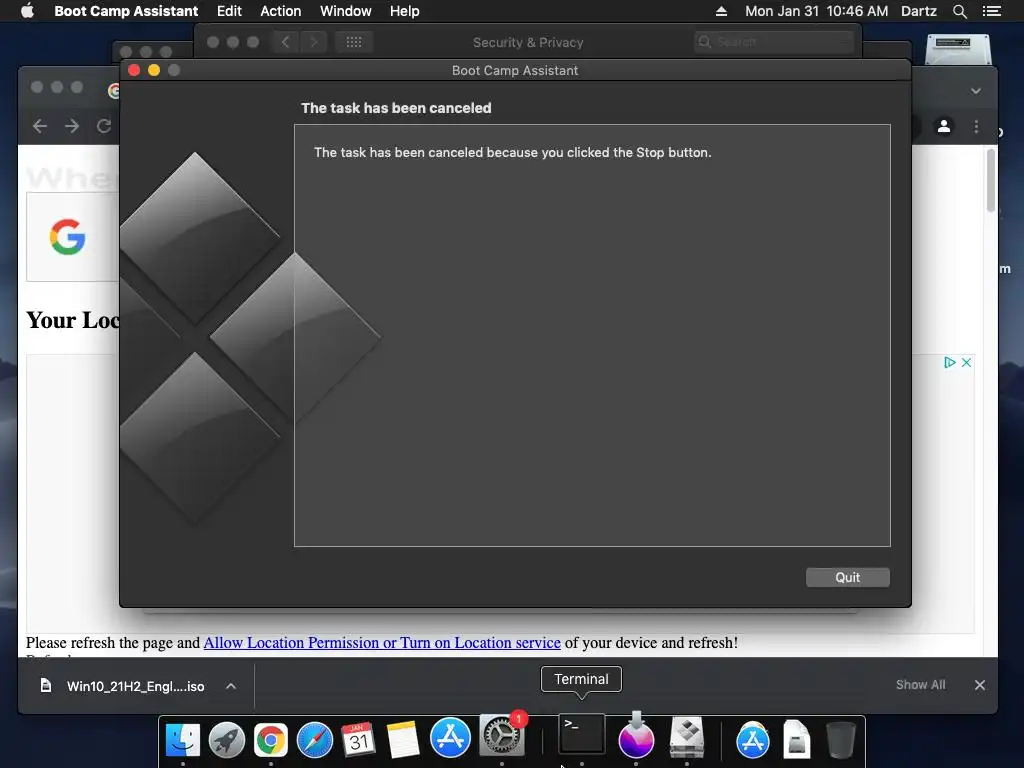Image resolution: width=1024 pixels, height=768 pixels.
Task: Open Launchpad rocket icon in Dock
Action: click(227, 739)
